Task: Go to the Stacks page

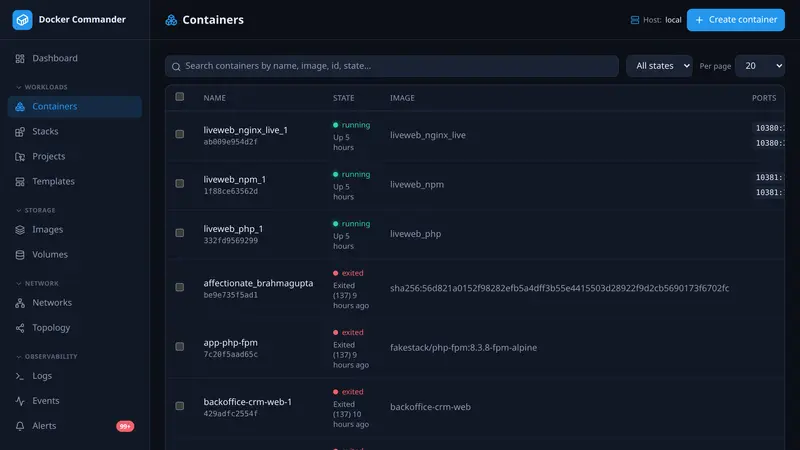Action: pyautogui.click(x=74, y=132)
